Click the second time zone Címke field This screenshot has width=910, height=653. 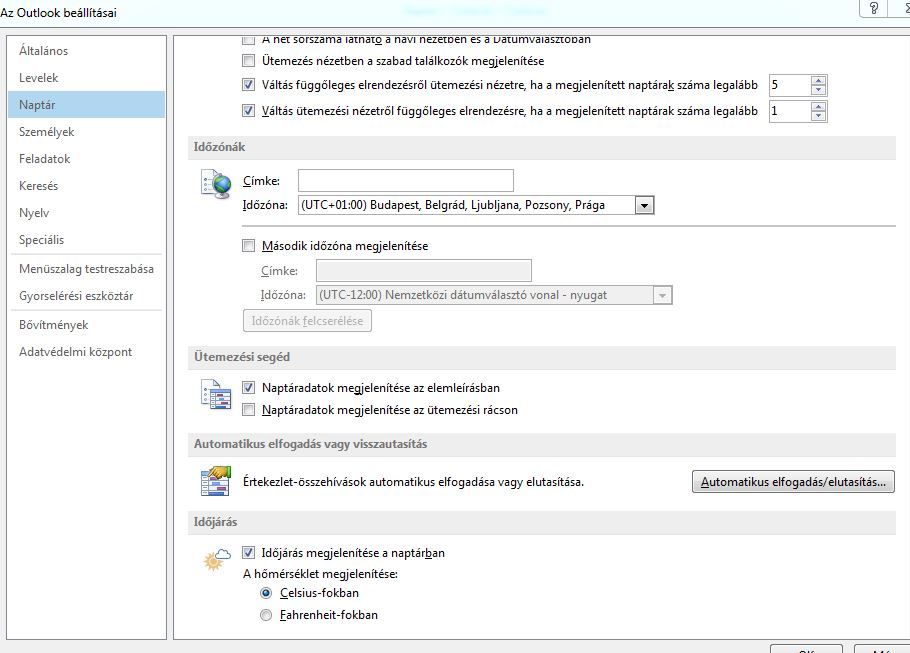[x=424, y=270]
